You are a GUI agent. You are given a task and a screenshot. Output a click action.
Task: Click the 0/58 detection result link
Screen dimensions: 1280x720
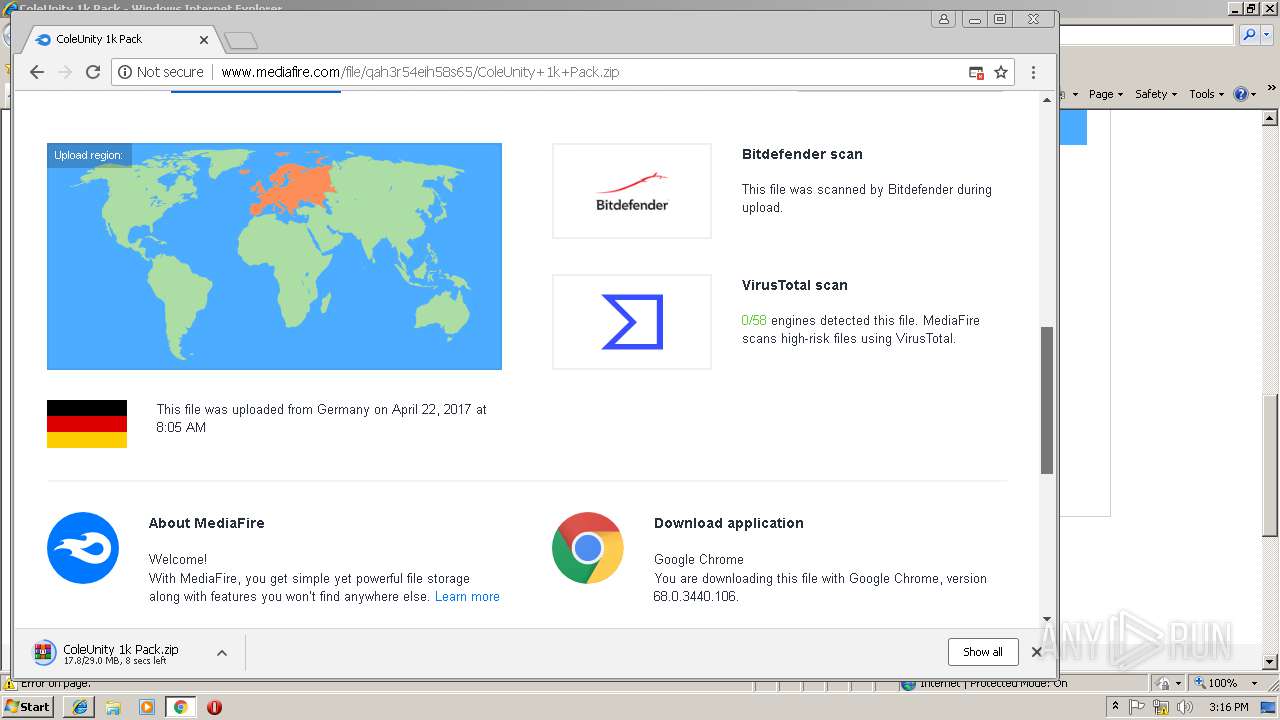[x=754, y=321]
